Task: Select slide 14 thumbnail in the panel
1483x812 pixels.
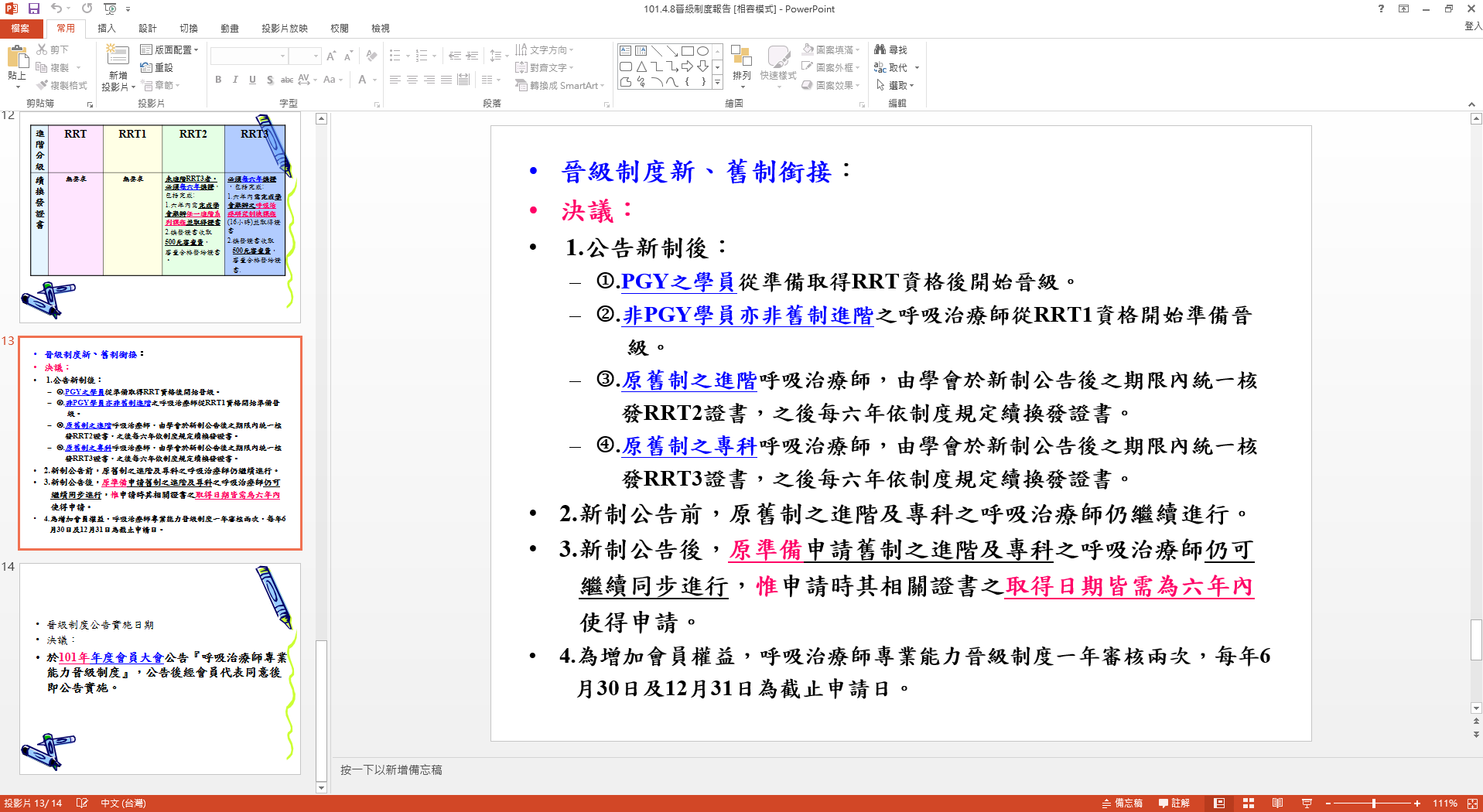Action: point(160,668)
